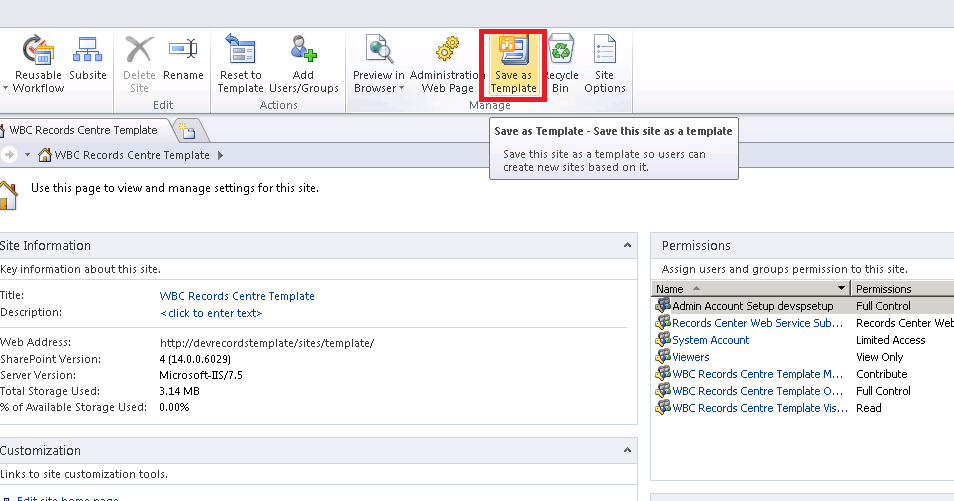Open Site Options
This screenshot has height=501, width=954.
[x=604, y=64]
